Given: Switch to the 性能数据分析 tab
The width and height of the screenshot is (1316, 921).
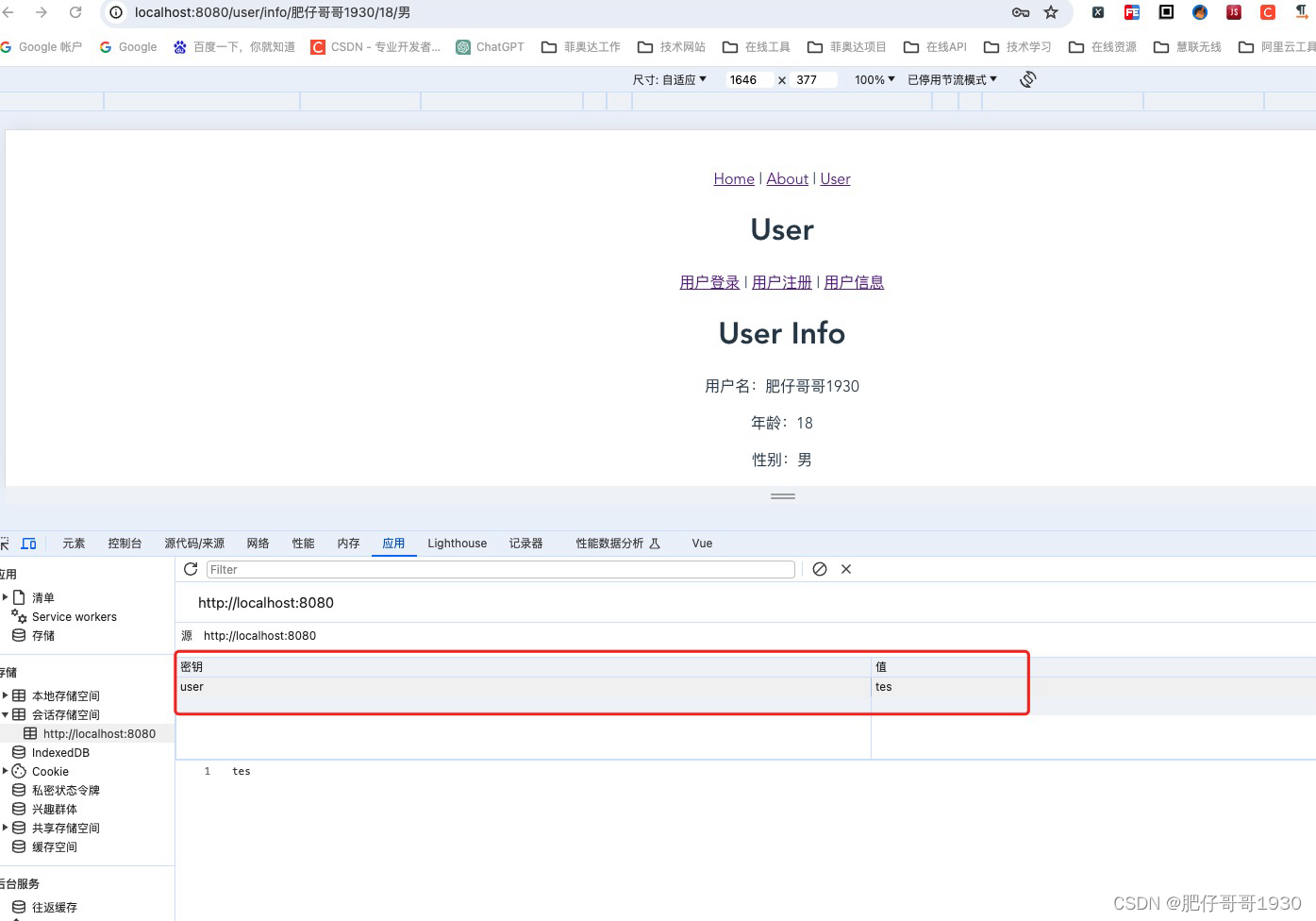Looking at the screenshot, I should [x=618, y=544].
